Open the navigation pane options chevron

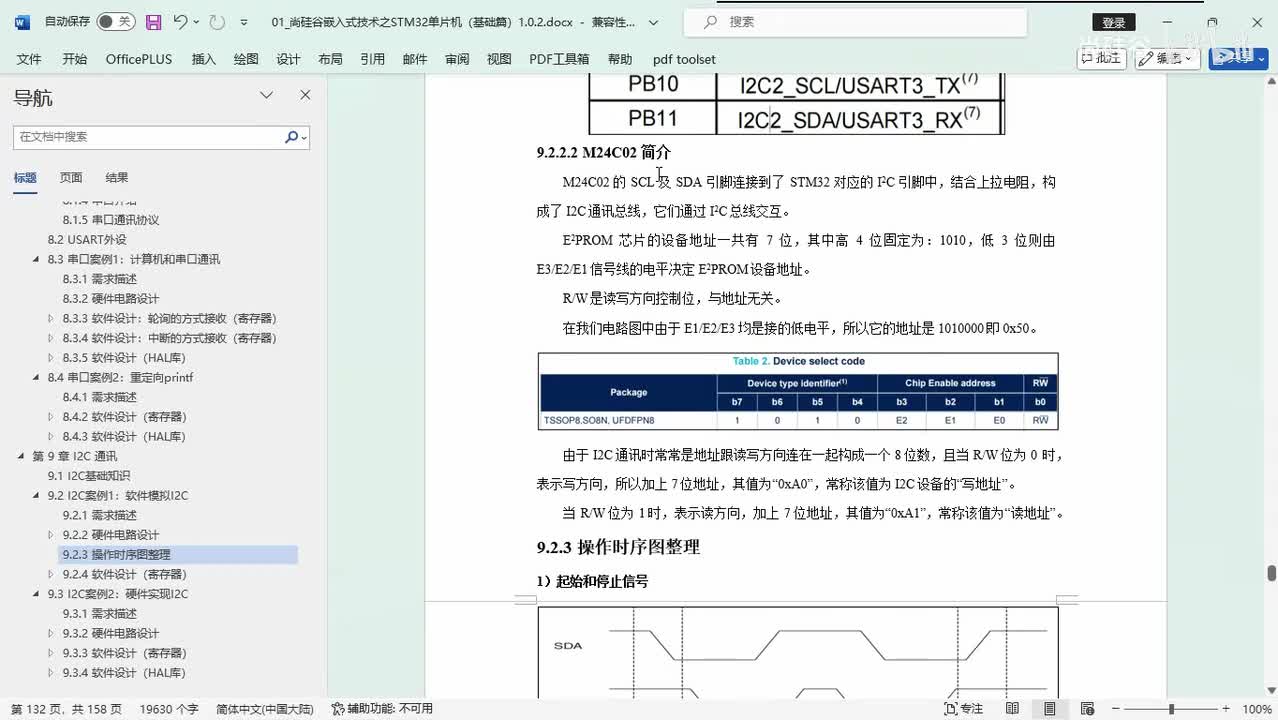pos(267,95)
